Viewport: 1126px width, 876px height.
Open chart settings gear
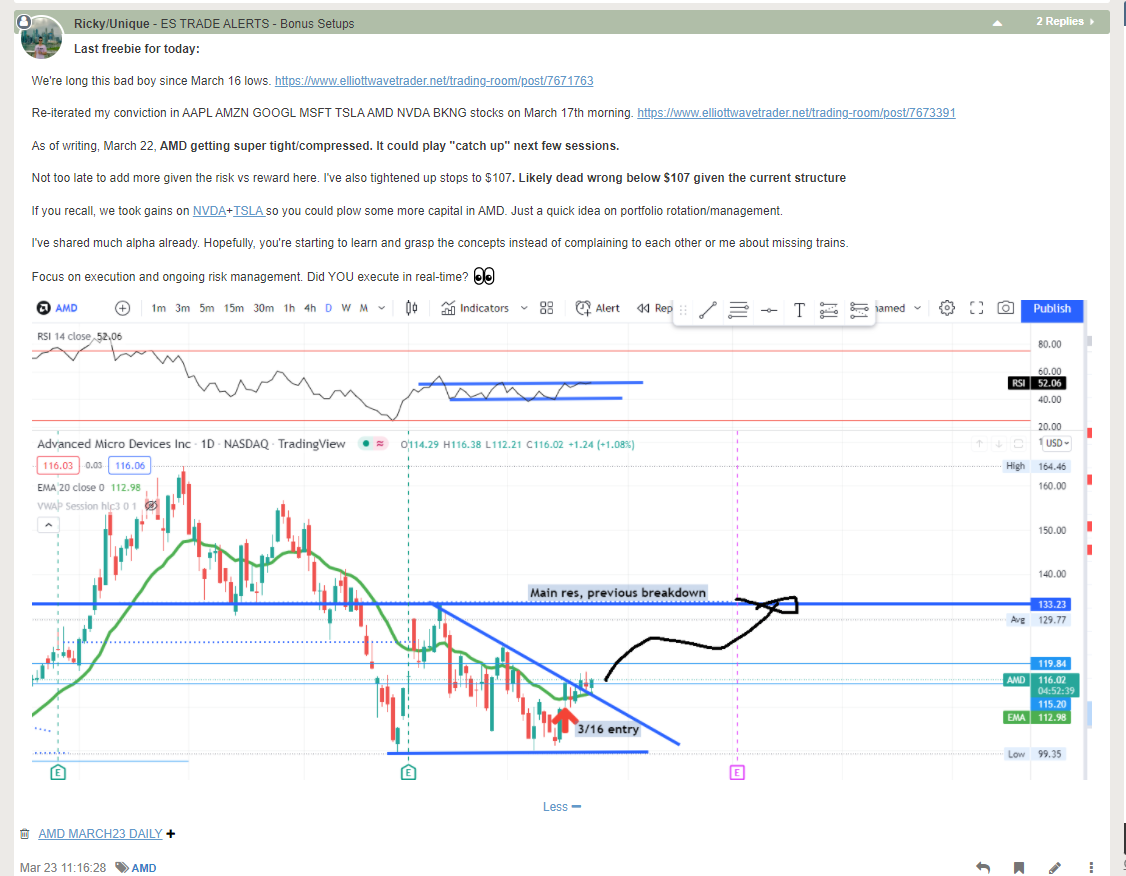click(x=947, y=308)
